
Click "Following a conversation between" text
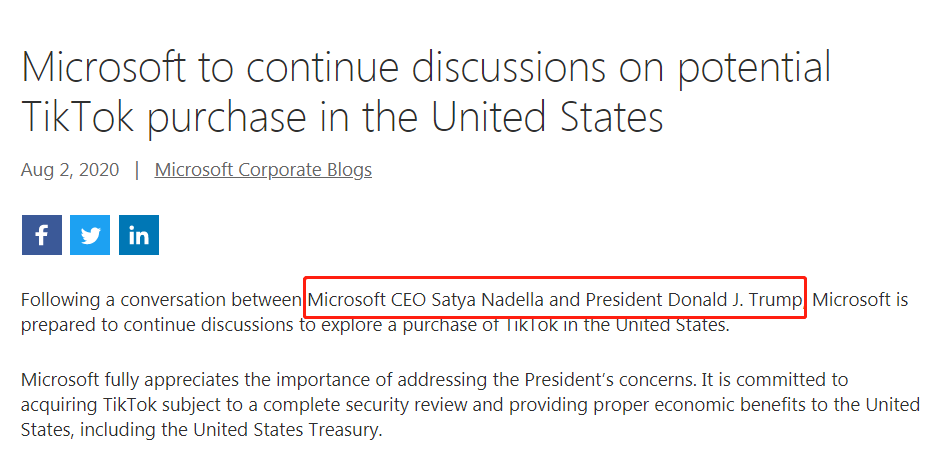pyautogui.click(x=160, y=300)
